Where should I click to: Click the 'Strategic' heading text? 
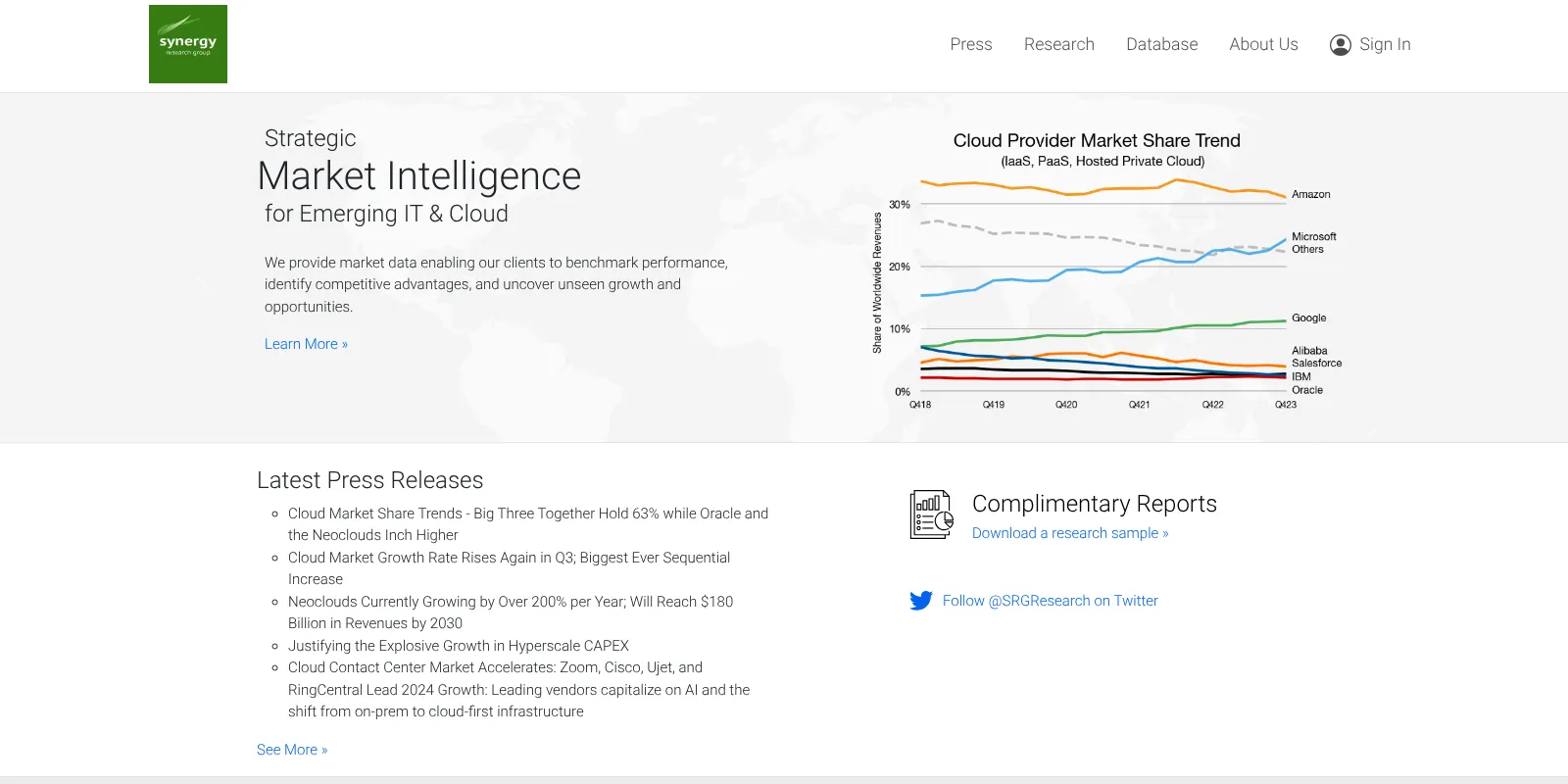(x=310, y=138)
